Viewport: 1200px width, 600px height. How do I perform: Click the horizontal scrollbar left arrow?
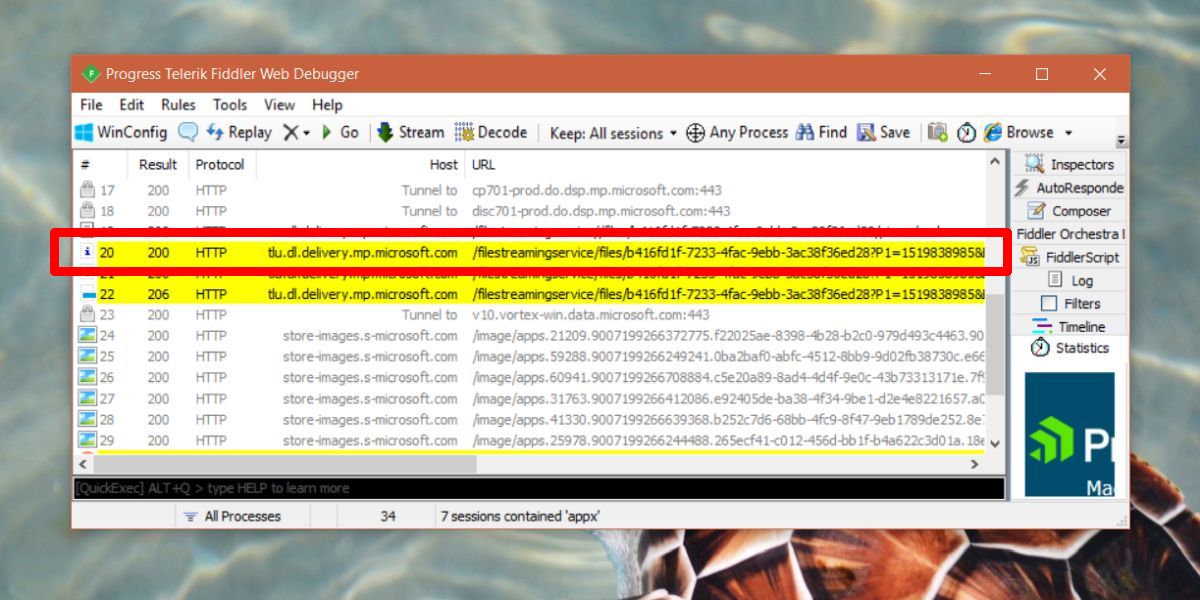84,465
